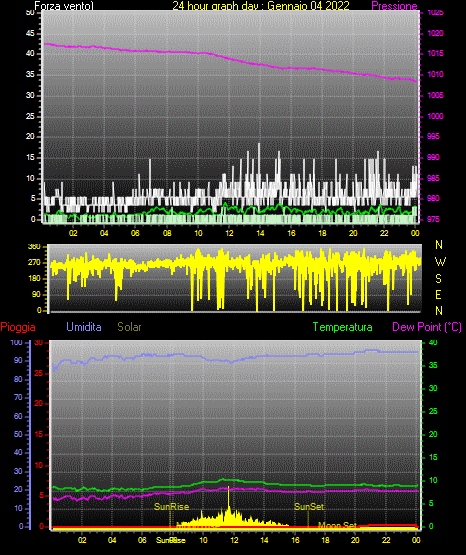Click the 45 wind speed axis value
The width and height of the screenshot is (466, 555).
(30, 34)
